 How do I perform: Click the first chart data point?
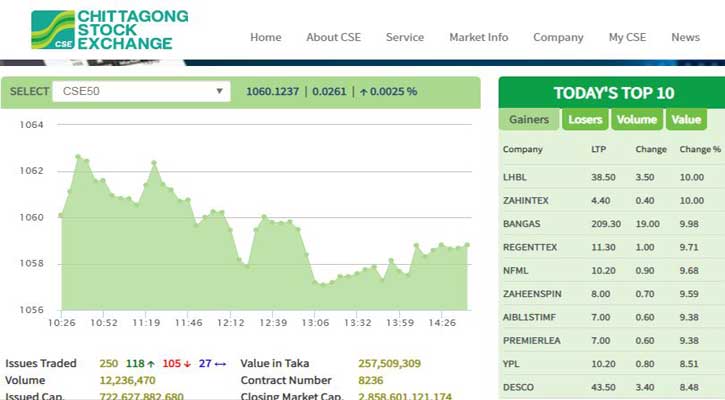61,215
